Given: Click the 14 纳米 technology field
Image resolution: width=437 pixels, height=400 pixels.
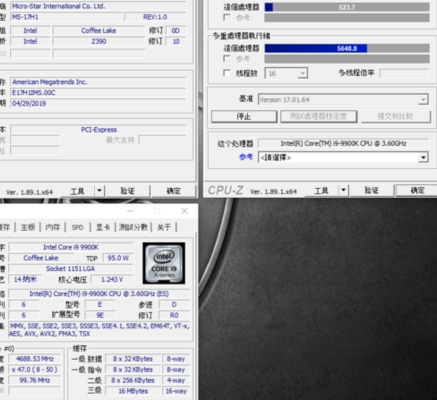Looking at the screenshot, I should 25,279.
